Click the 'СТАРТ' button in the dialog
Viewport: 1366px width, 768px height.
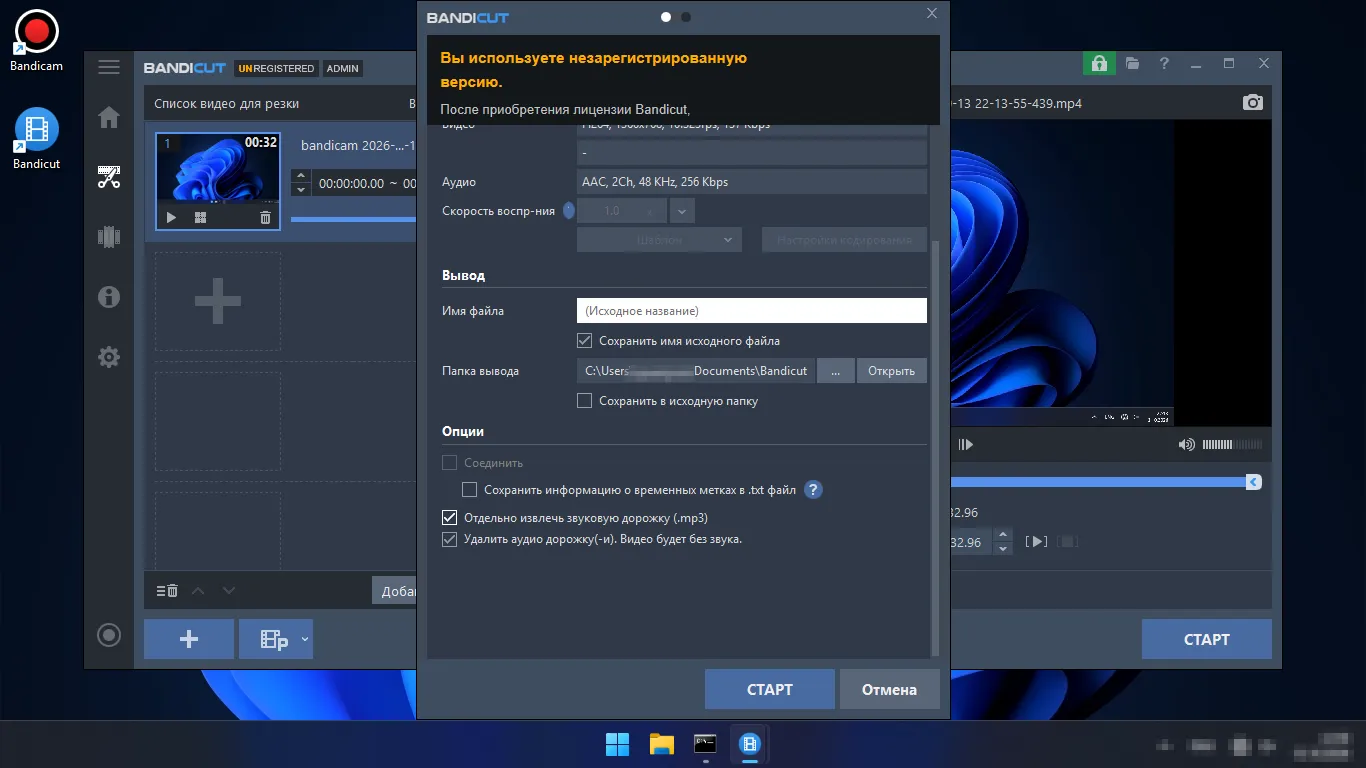770,689
